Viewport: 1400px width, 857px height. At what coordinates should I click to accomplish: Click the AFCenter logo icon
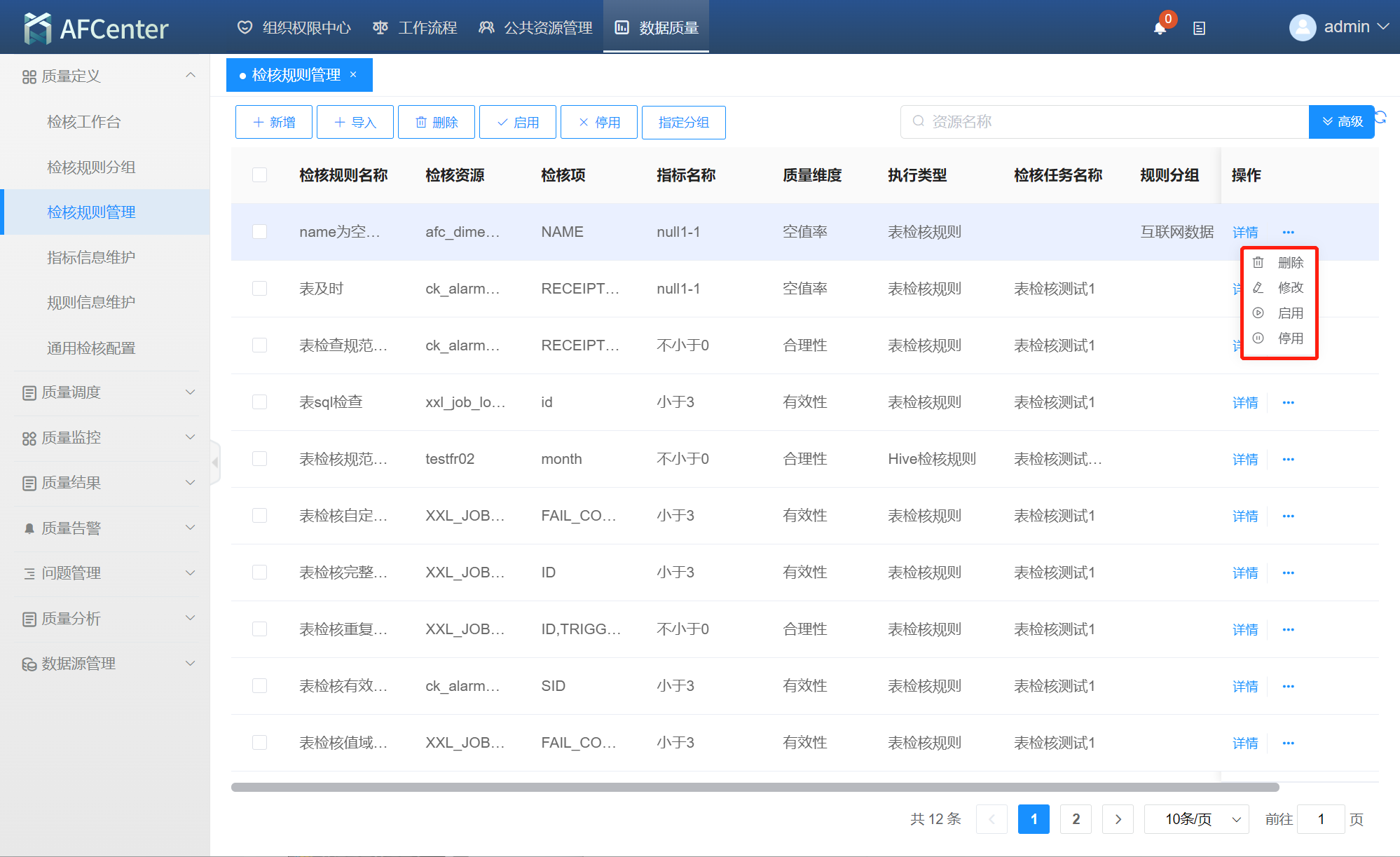(37, 28)
